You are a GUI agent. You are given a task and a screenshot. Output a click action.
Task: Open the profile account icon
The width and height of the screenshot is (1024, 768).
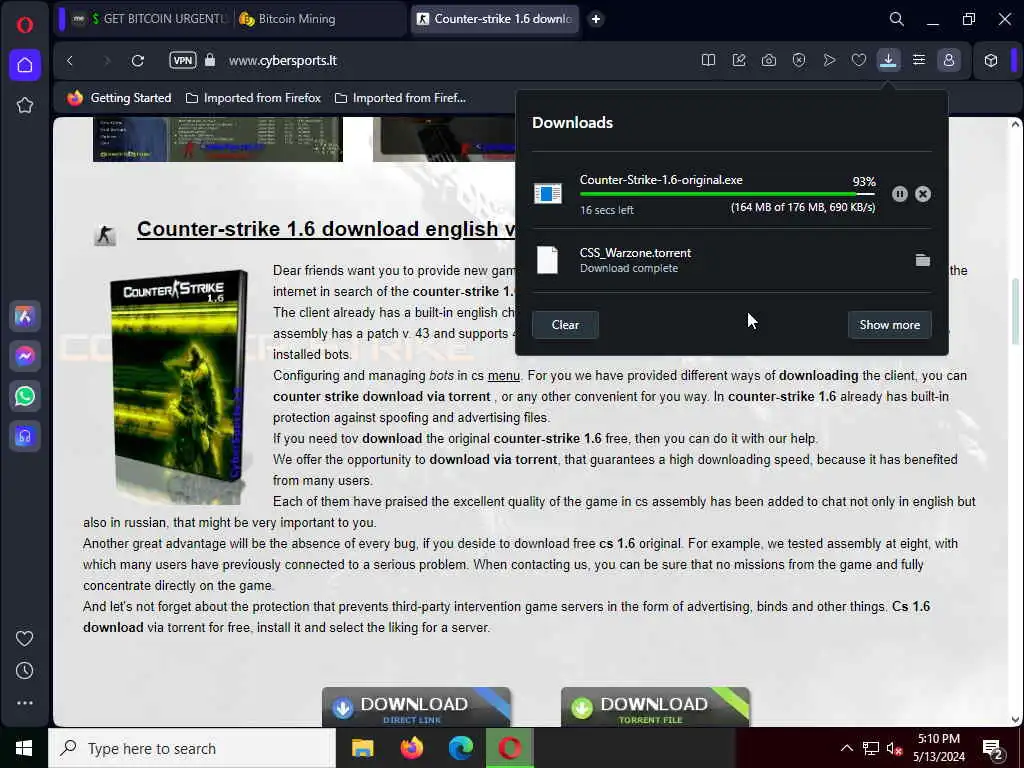pos(949,61)
